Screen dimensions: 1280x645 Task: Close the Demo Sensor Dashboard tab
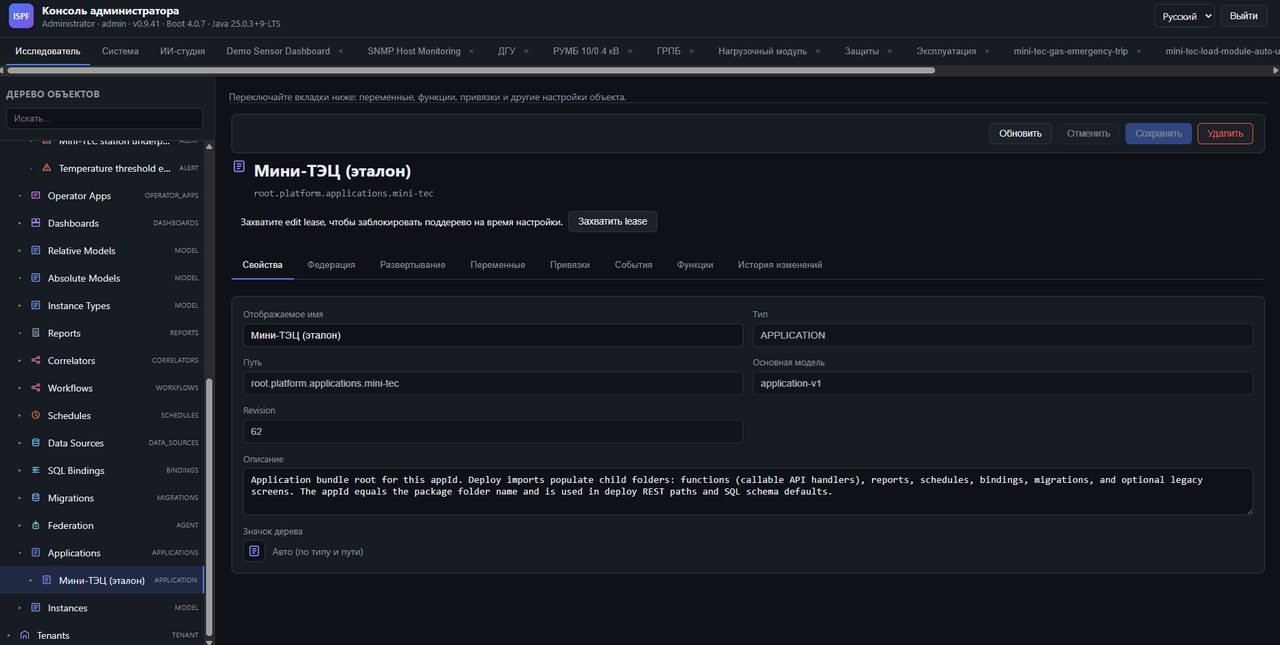340,51
